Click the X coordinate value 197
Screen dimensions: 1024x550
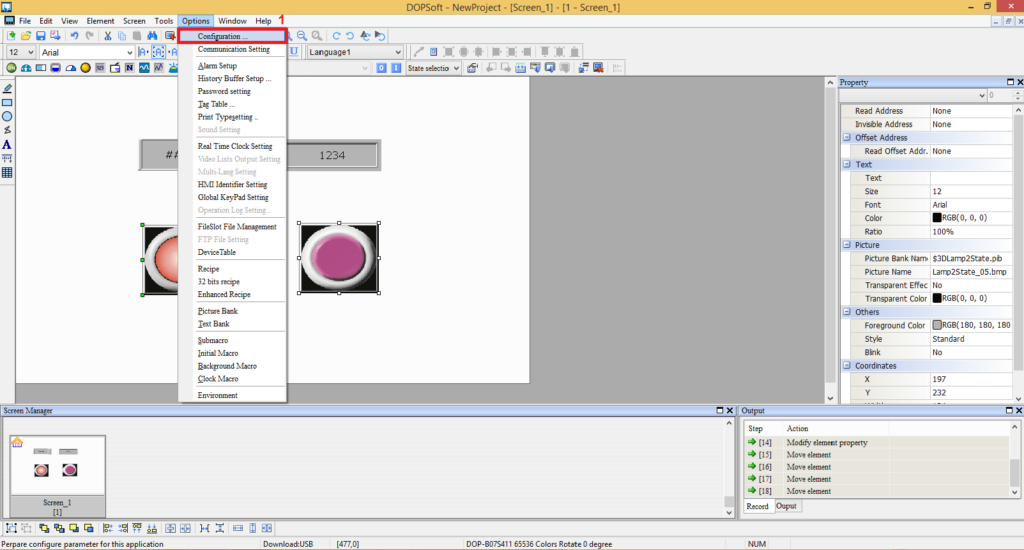pos(971,380)
